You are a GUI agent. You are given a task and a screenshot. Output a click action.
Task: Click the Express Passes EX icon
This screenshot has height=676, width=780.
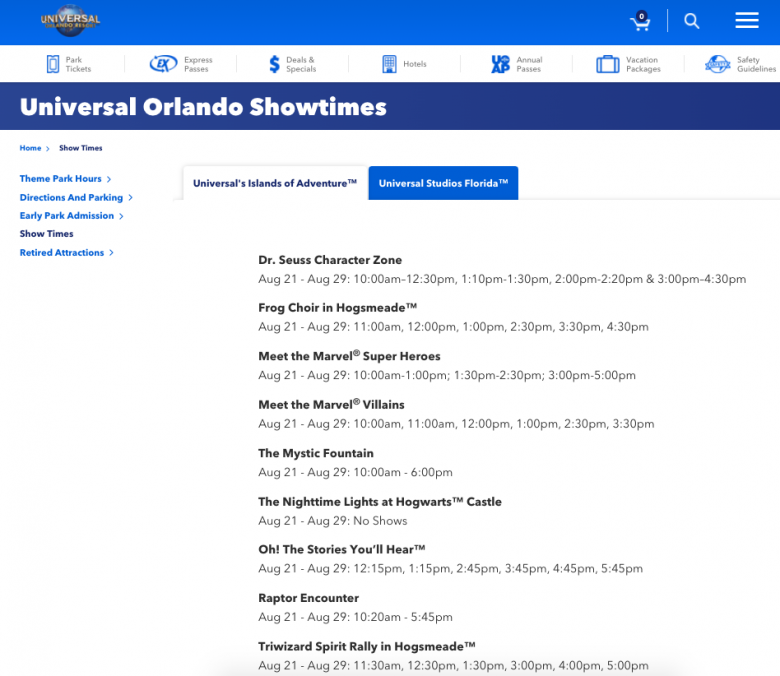(x=163, y=64)
